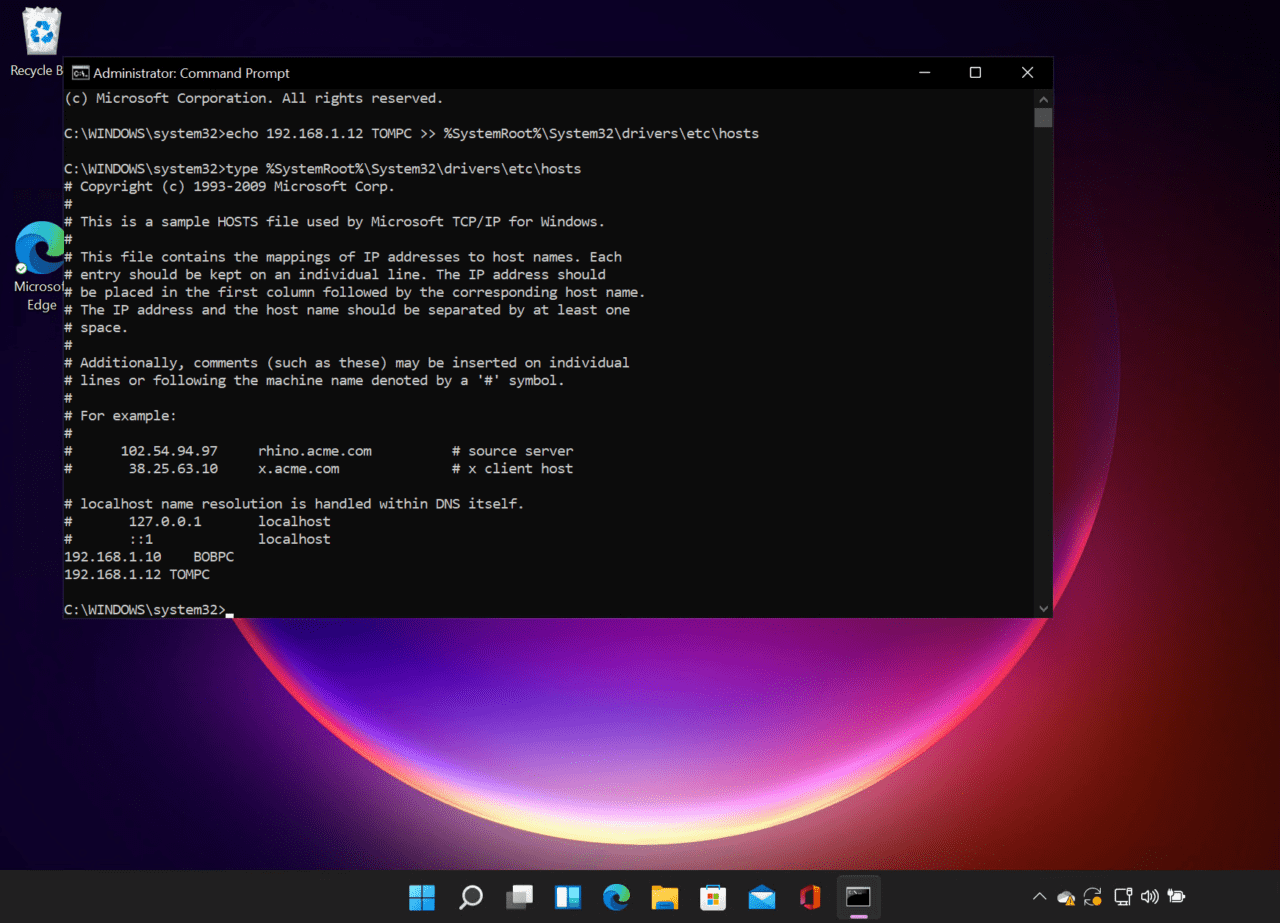Open OneDrive sync warning in the tray
The image size is (1280, 923).
1066,897
